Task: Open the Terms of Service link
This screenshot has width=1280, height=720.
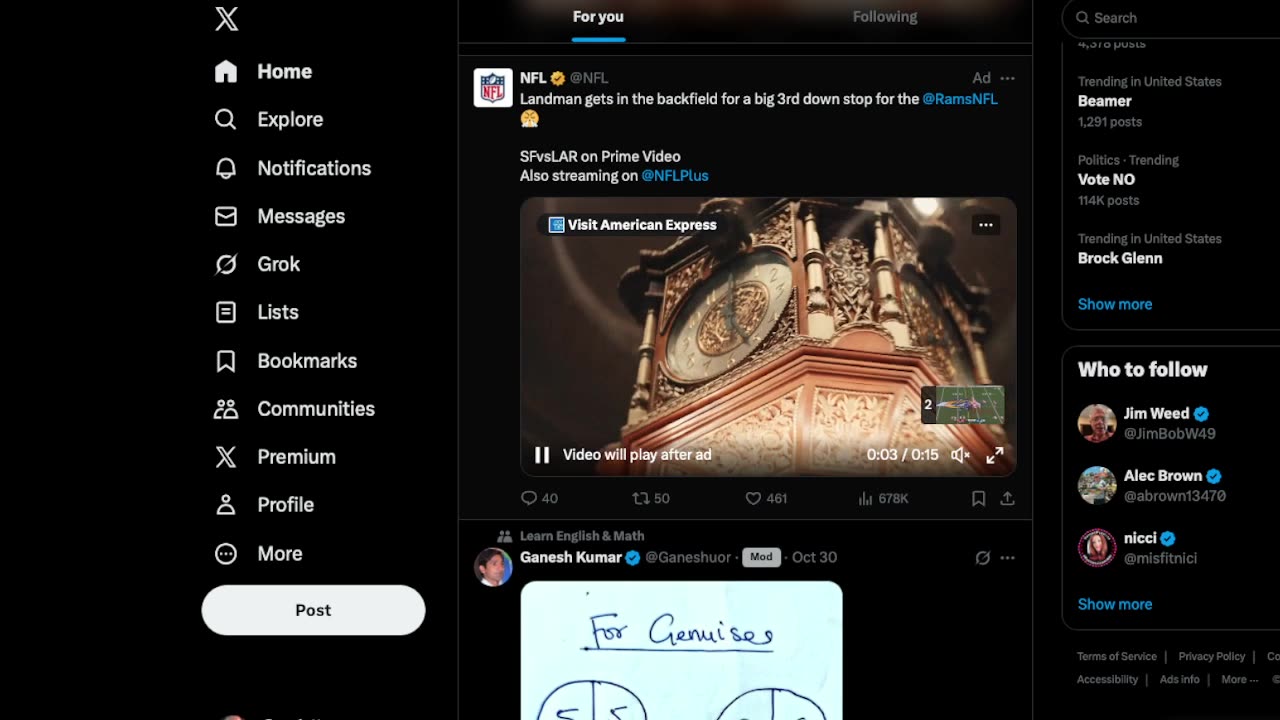Action: [x=1117, y=657]
